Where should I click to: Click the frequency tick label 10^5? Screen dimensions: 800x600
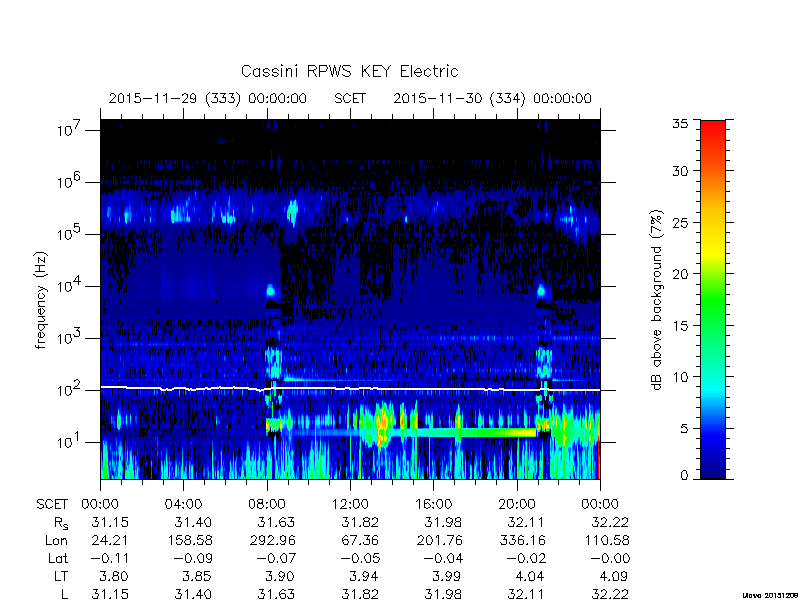70,233
